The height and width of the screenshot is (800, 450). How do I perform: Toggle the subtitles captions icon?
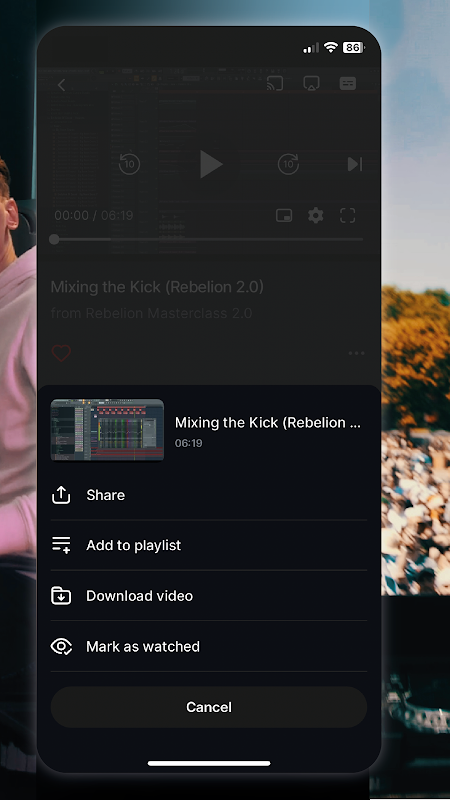pyautogui.click(x=348, y=83)
